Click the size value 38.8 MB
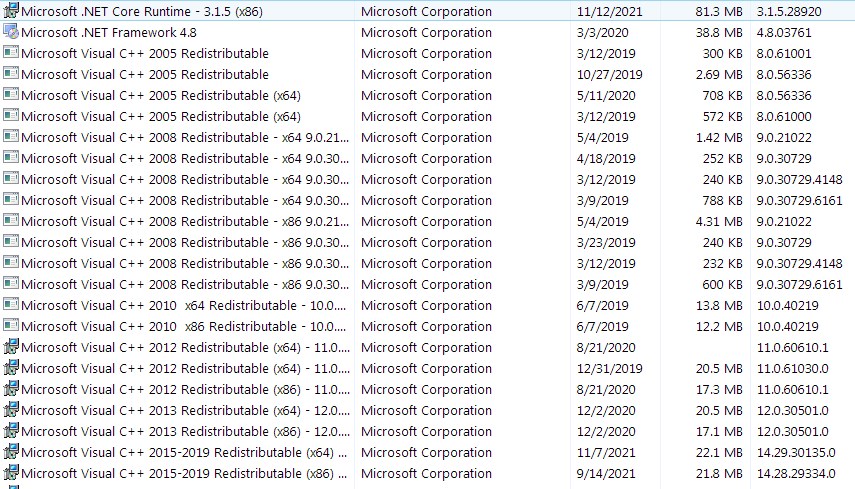Screen dimensions: 855x489 point(719,33)
